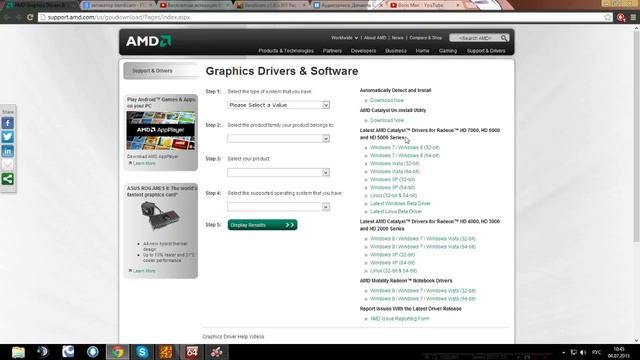Click Learn More under ASUS ROG ARES II
This screenshot has width=640, height=360.
pos(144,271)
